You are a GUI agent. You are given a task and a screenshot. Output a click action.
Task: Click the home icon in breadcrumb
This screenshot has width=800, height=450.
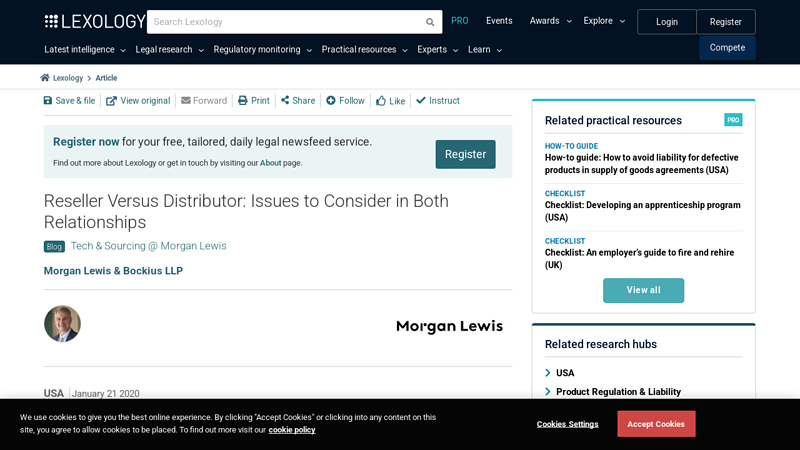pyautogui.click(x=45, y=78)
